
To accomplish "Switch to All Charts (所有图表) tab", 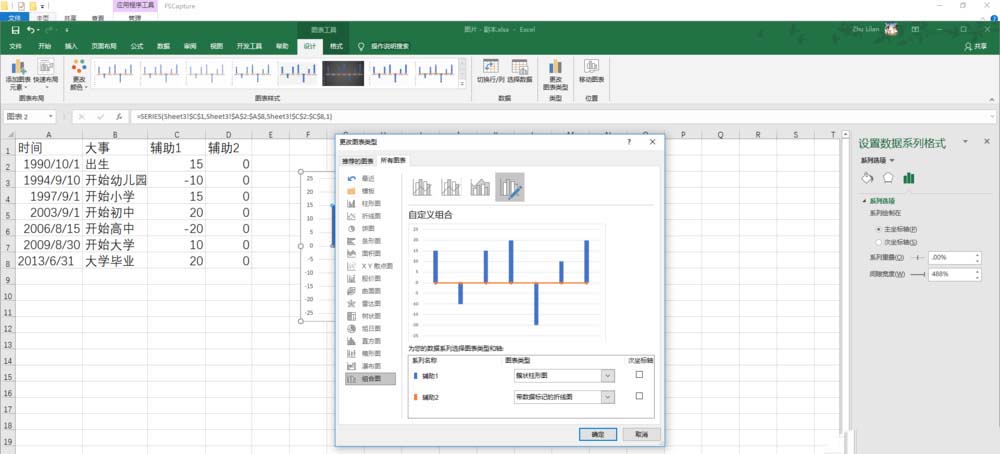I will (x=393, y=160).
